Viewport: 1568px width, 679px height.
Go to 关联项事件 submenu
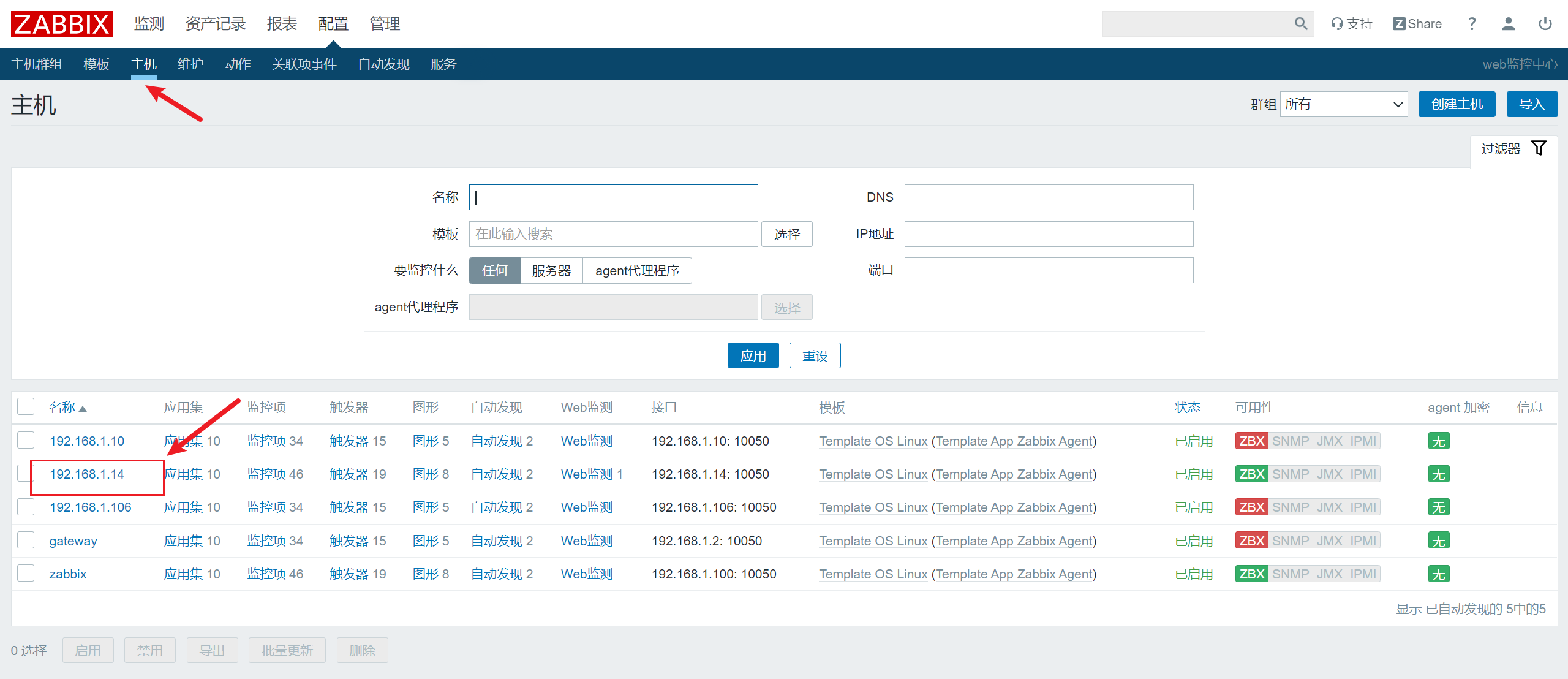[304, 64]
